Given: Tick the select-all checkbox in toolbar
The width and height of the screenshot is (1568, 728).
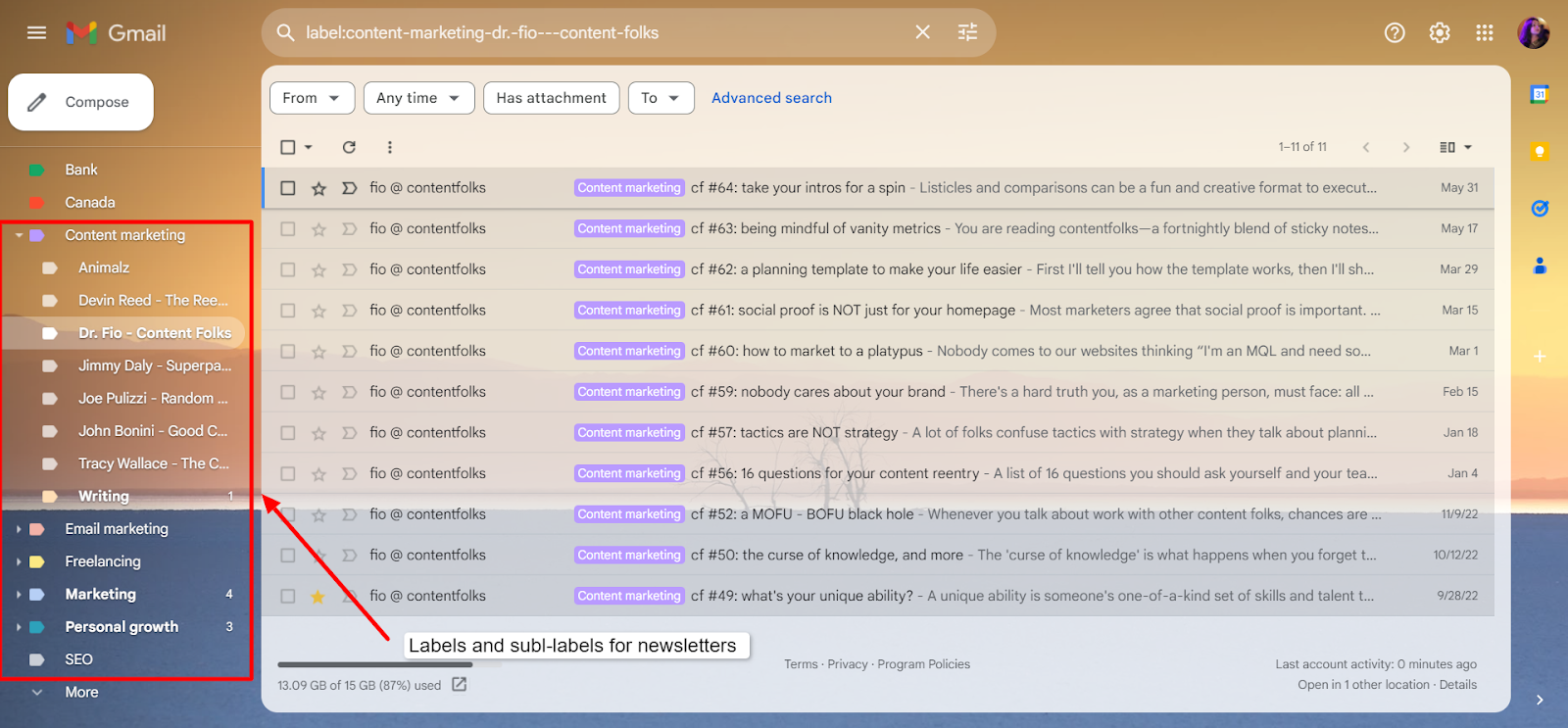Looking at the screenshot, I should click(x=287, y=147).
